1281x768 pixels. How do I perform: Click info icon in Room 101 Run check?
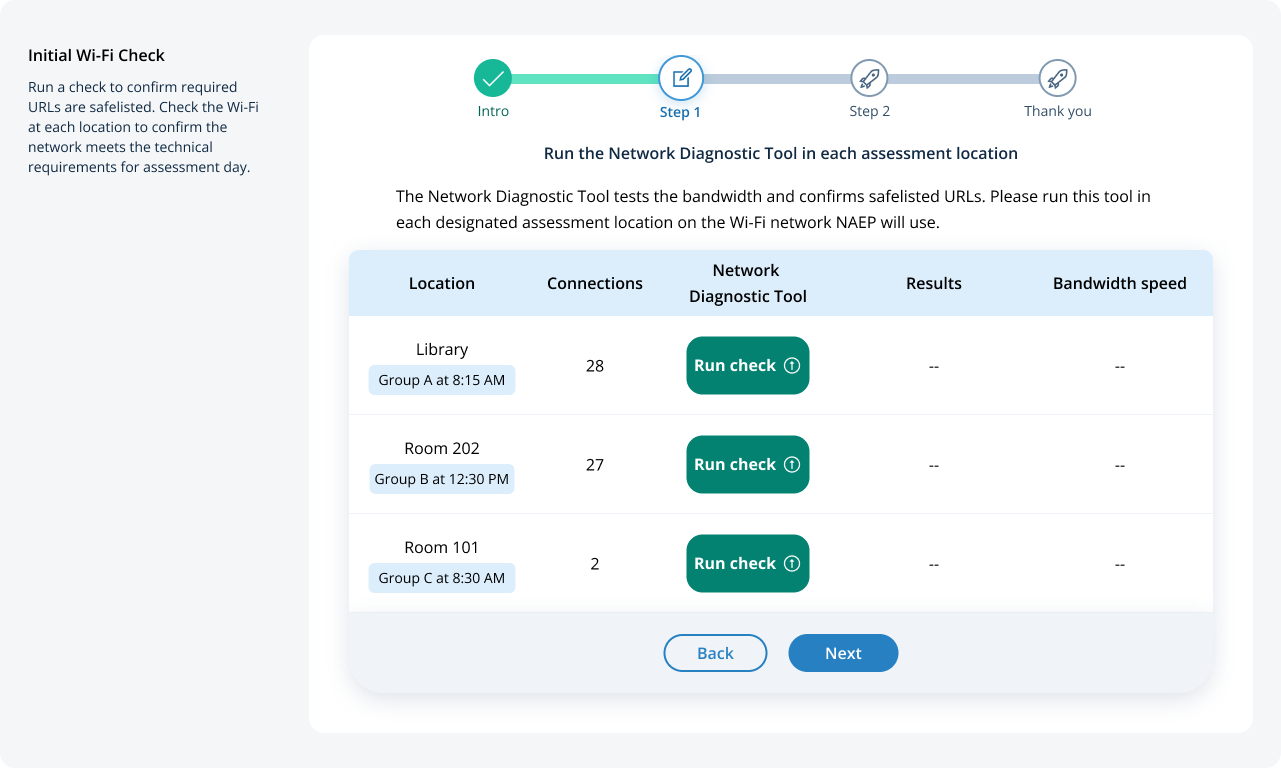pos(792,564)
